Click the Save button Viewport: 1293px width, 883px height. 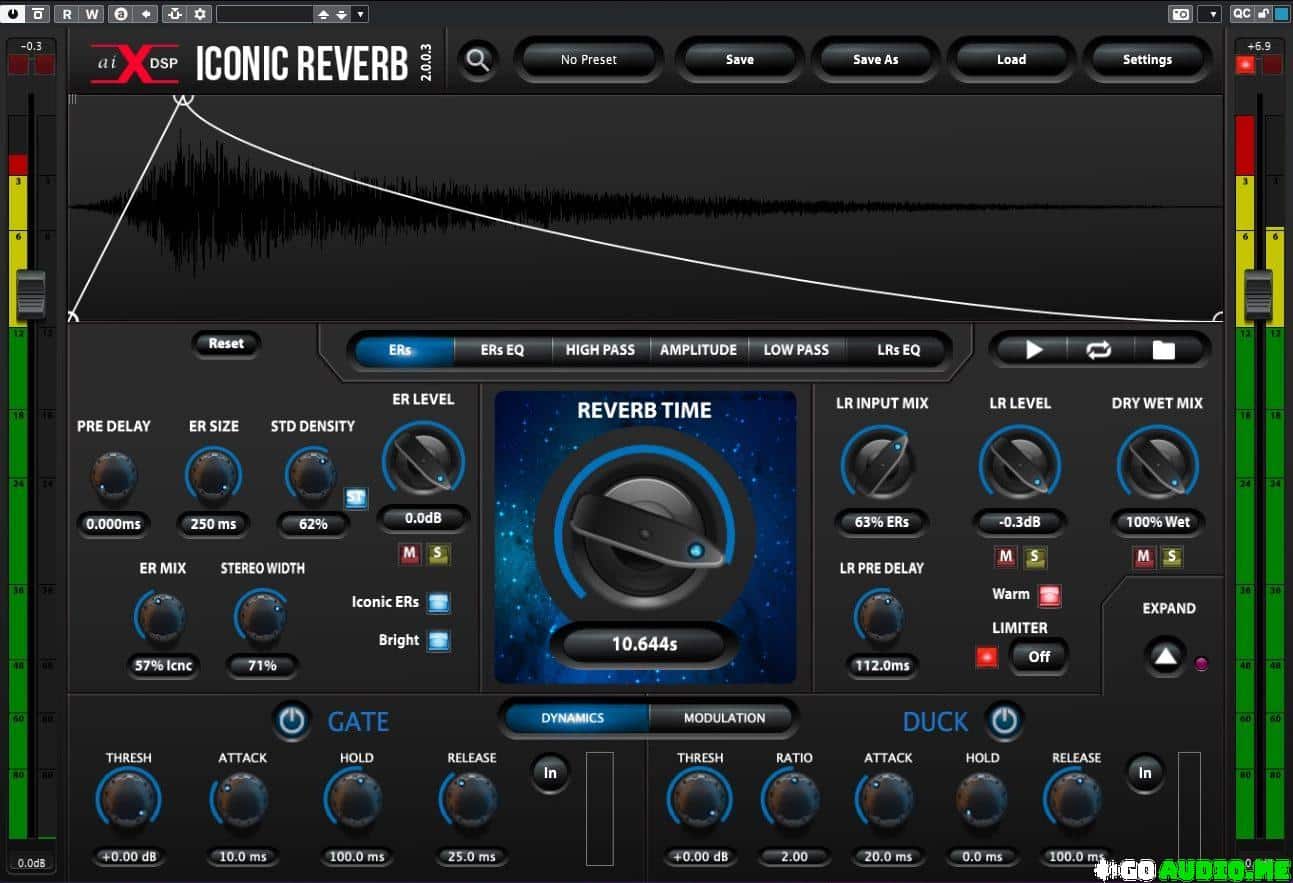click(x=740, y=60)
